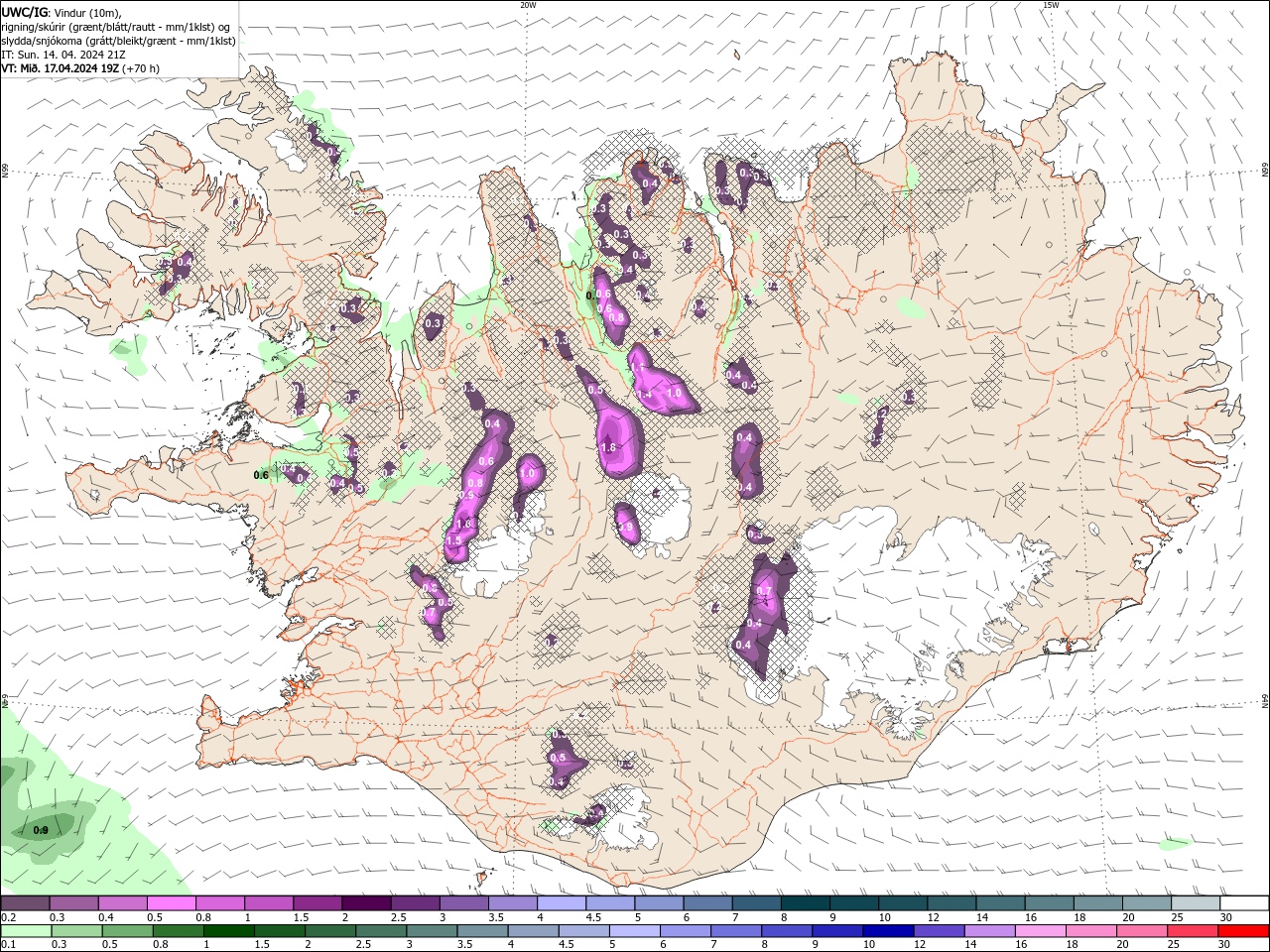Click the '30' label under the upper legend row

click(1226, 917)
